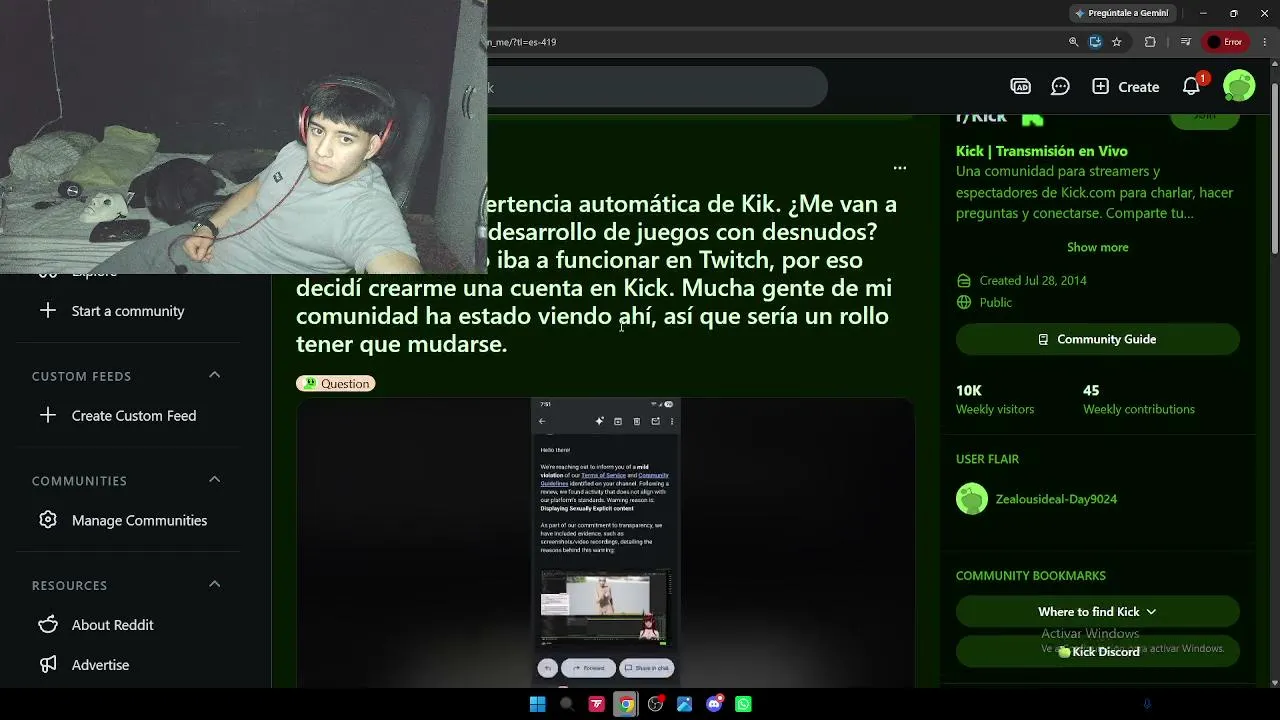Click the Advertise megaphone icon
The width and height of the screenshot is (1280, 720).
pos(48,665)
